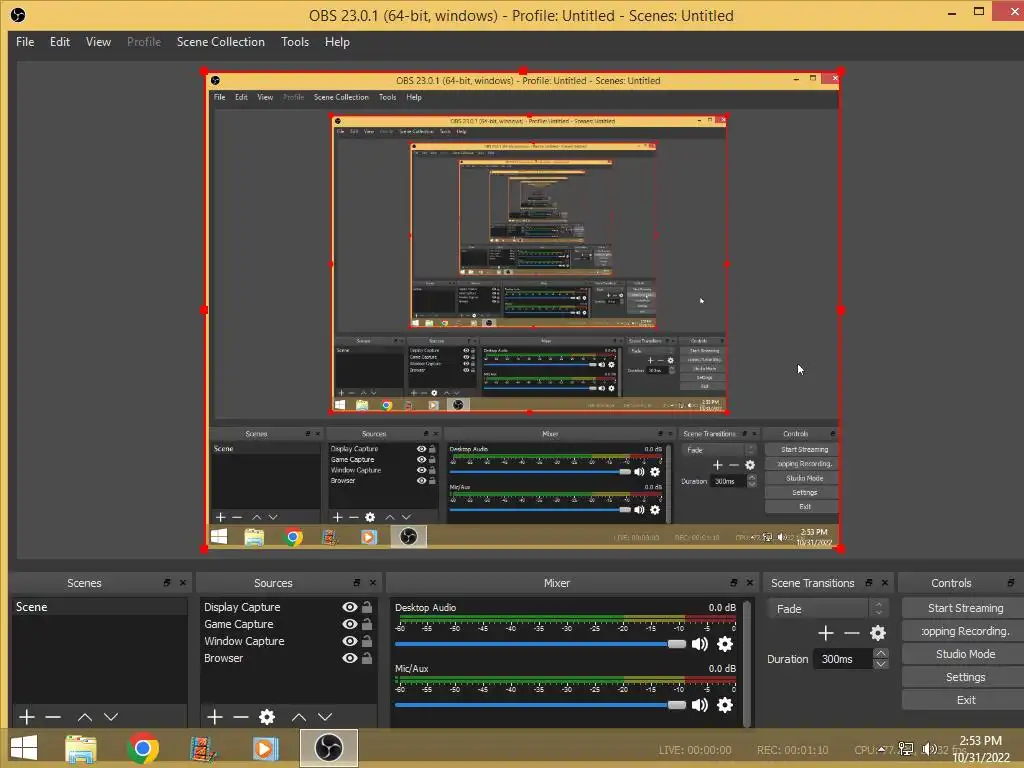Image resolution: width=1024 pixels, height=768 pixels.
Task: Open transition properties gear
Action: click(878, 633)
